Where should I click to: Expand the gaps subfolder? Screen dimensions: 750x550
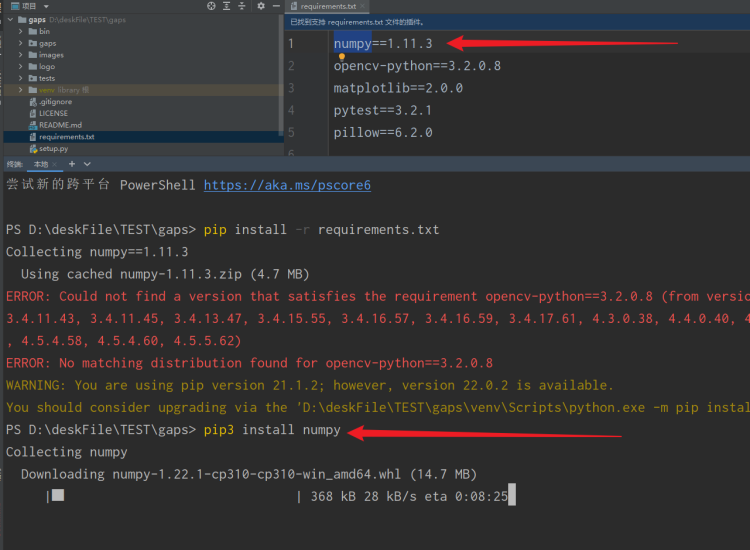pyautogui.click(x=21, y=43)
